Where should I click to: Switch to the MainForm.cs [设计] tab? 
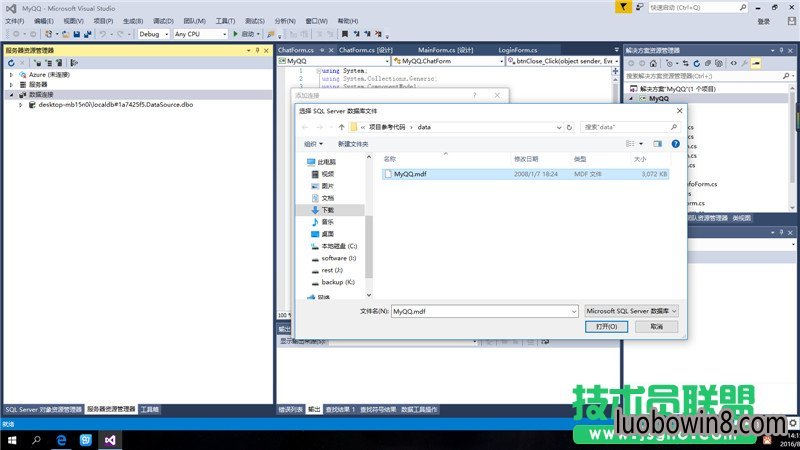coord(445,50)
